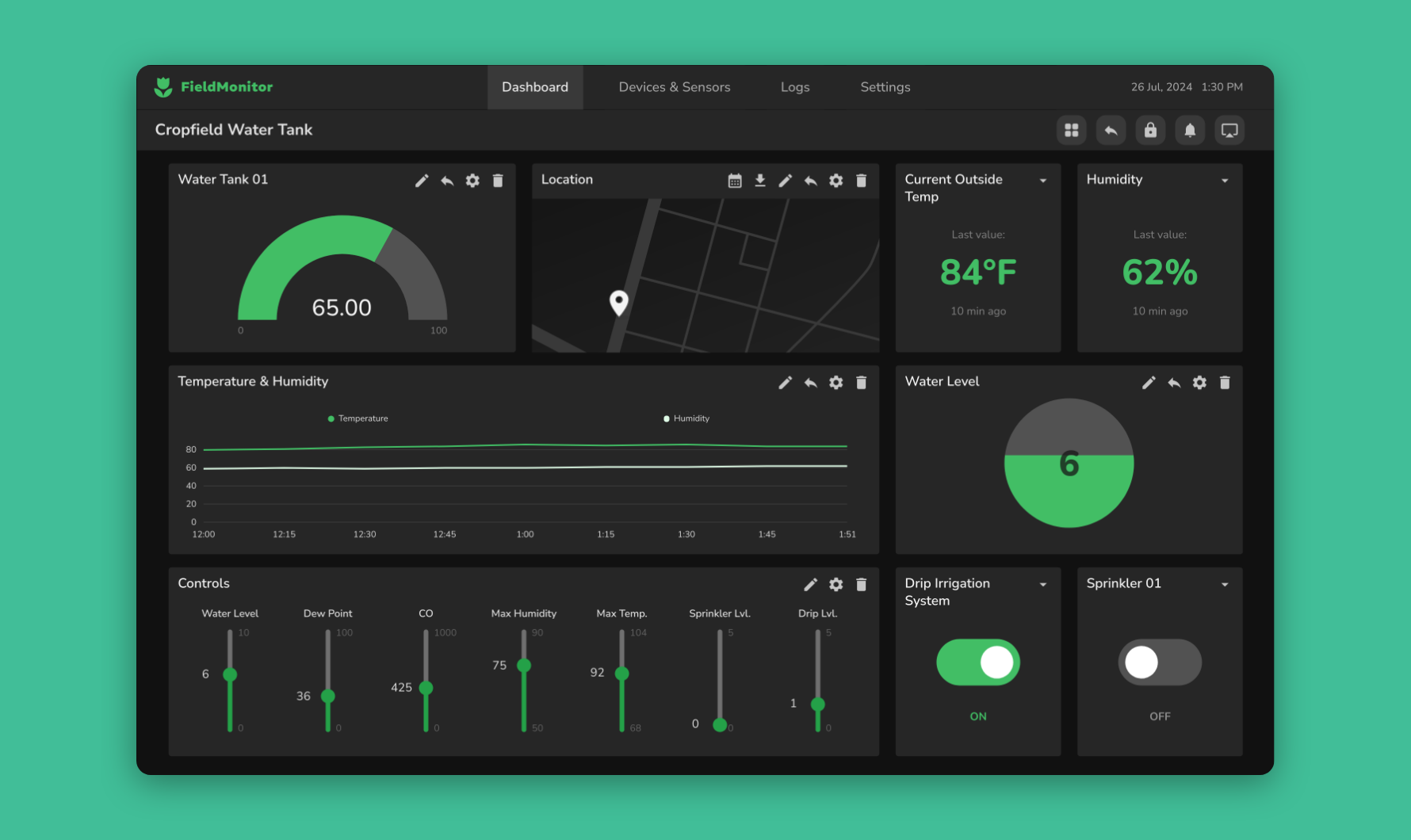
Task: Open notifications bell icon
Action: (1190, 130)
